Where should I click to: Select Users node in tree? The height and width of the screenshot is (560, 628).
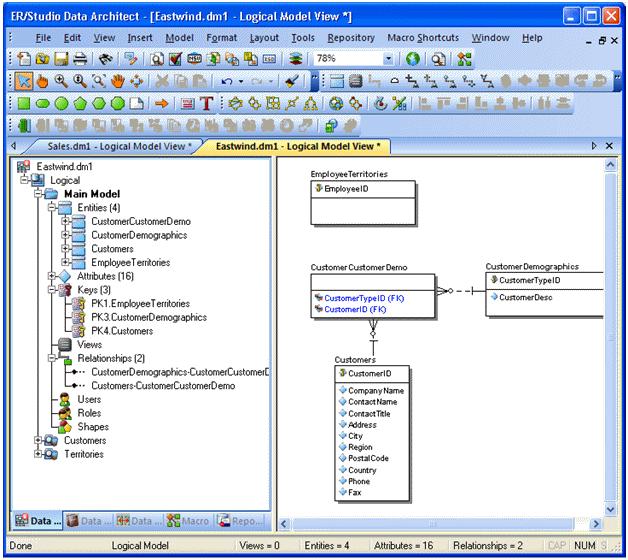click(89, 399)
